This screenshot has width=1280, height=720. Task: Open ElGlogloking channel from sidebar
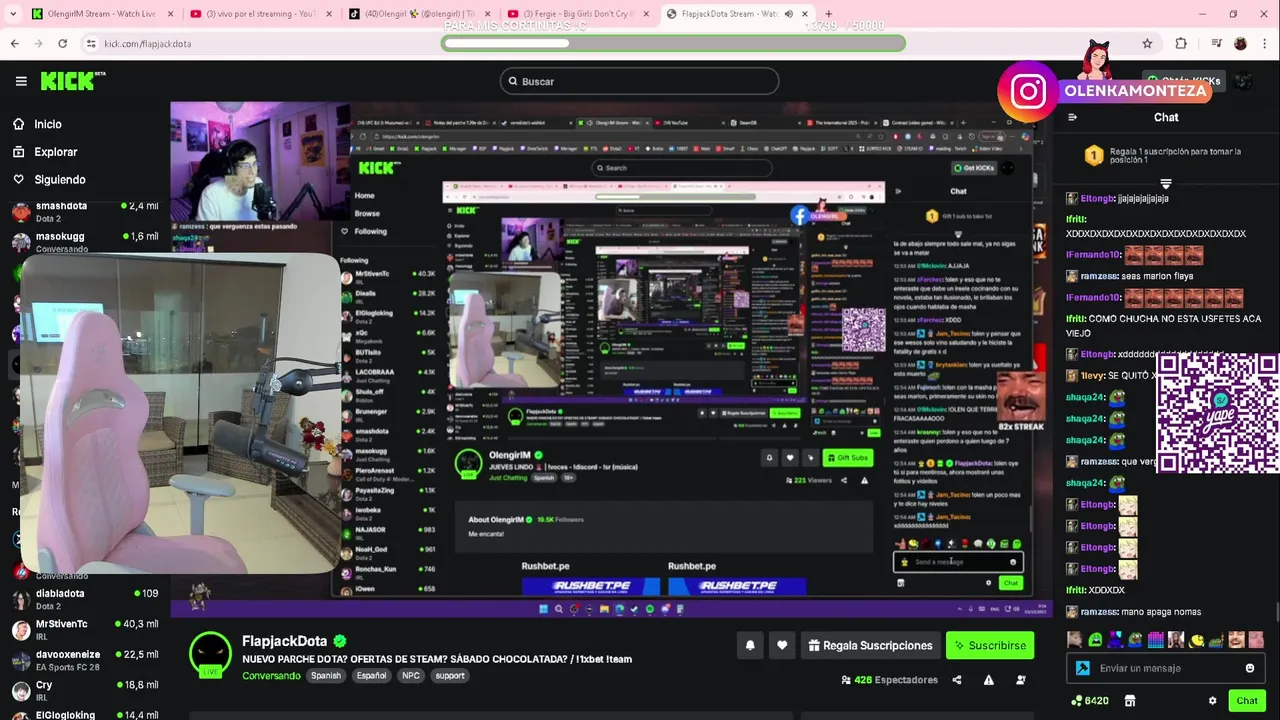point(85,714)
